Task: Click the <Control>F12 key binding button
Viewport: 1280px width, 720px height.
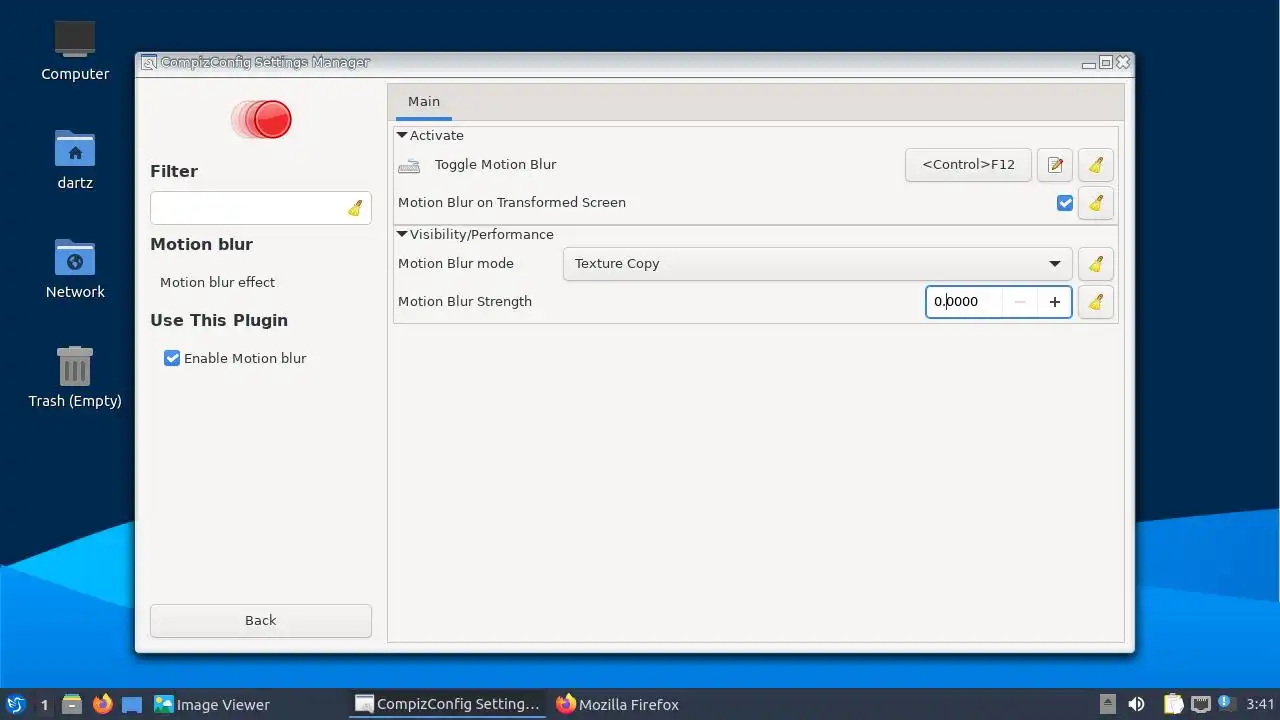Action: coord(968,165)
